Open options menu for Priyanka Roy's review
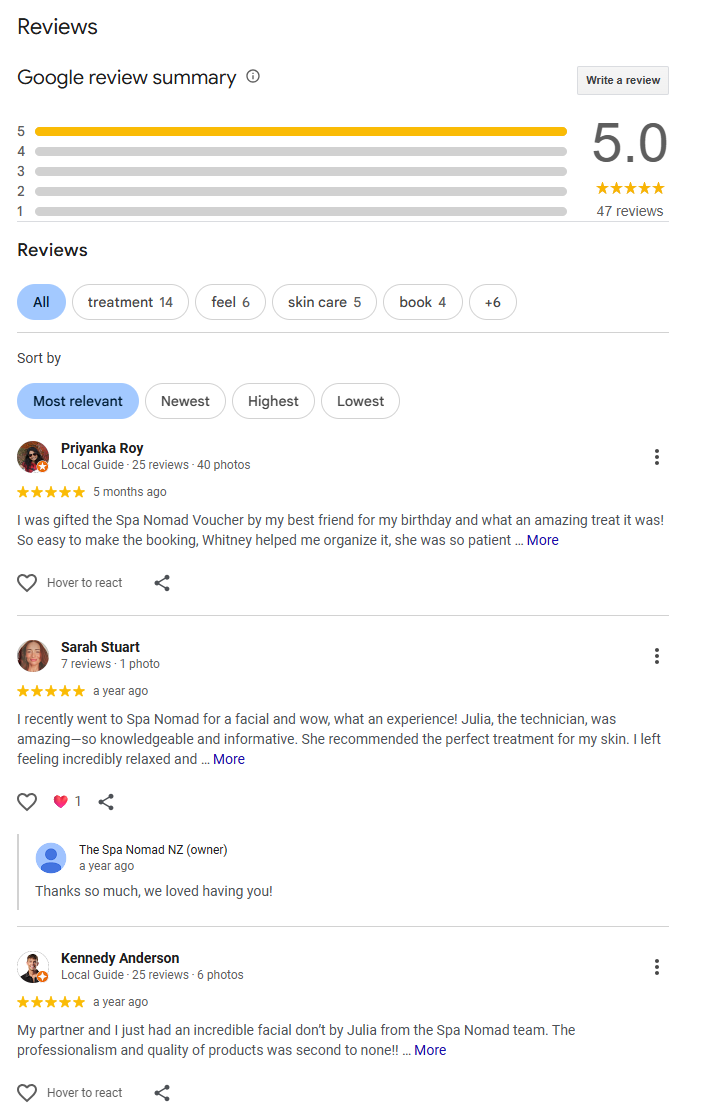The height and width of the screenshot is (1112, 721). (x=657, y=457)
